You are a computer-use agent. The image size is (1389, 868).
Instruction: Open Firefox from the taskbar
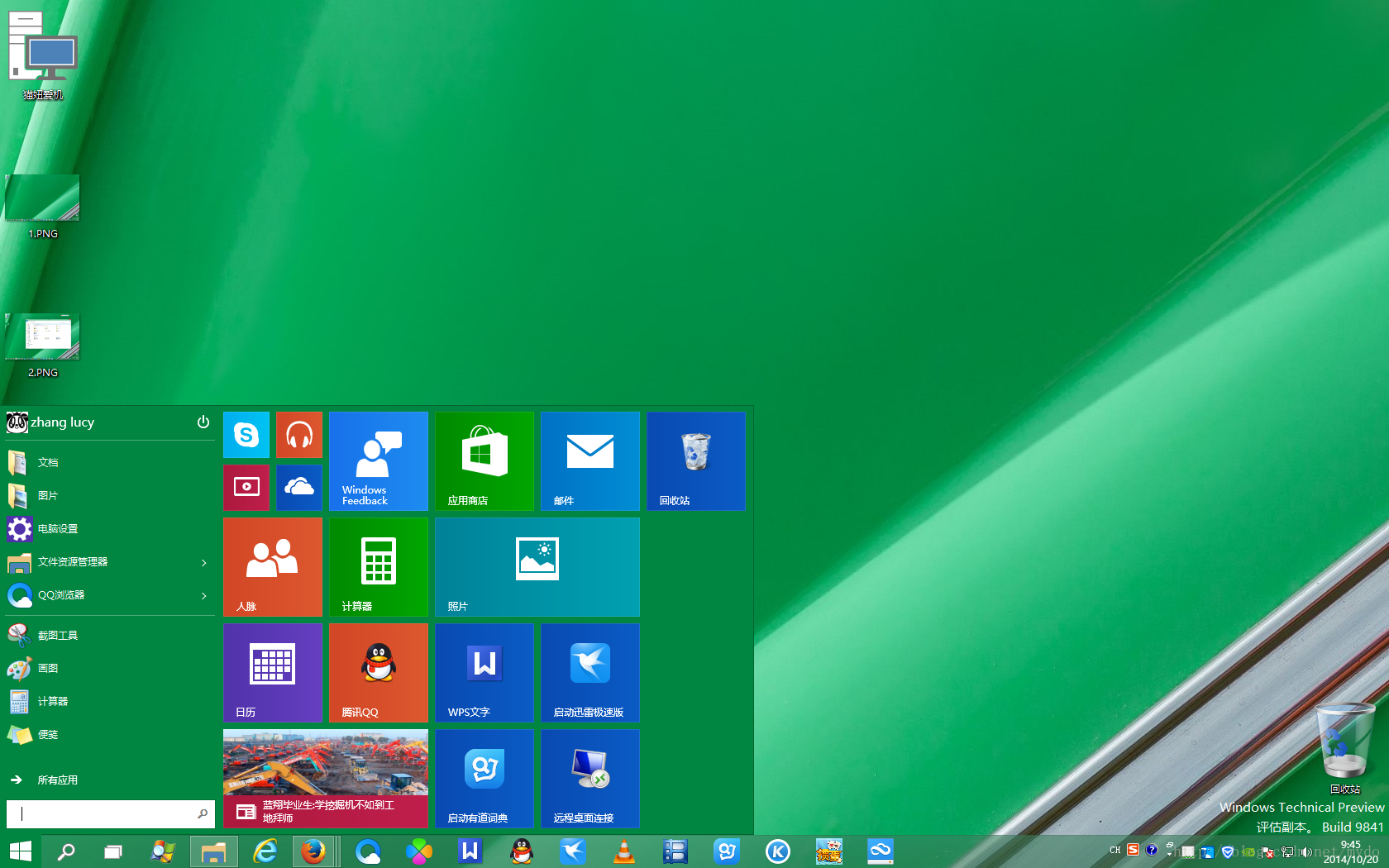(x=314, y=851)
